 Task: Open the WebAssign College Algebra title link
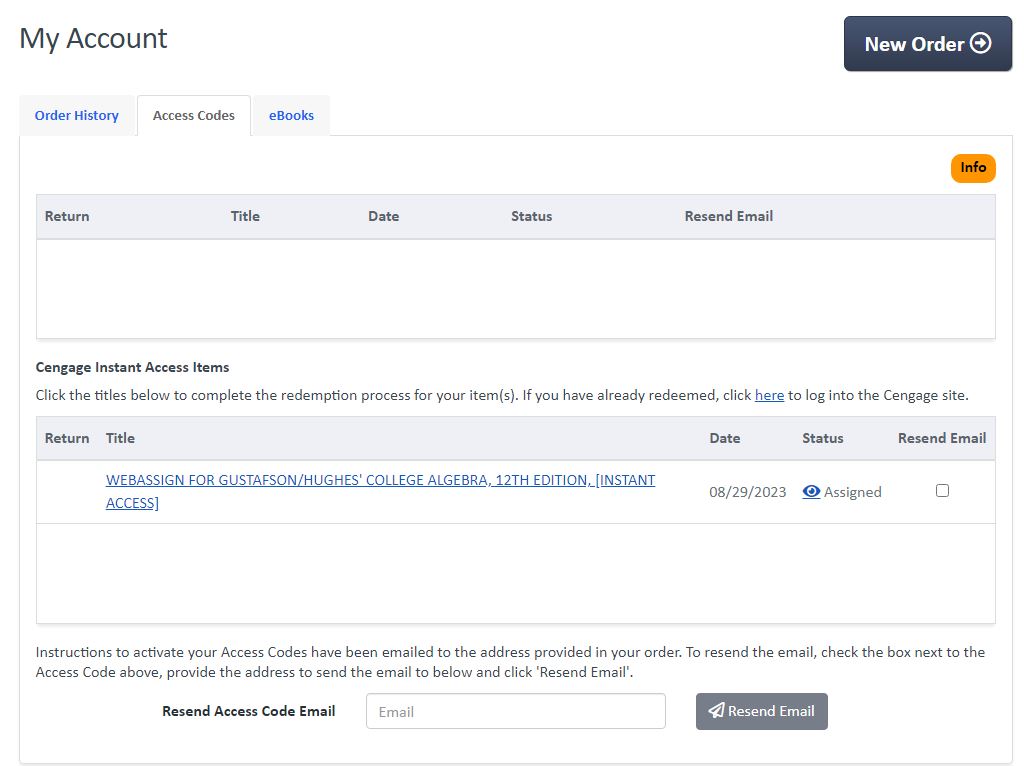[380, 481]
